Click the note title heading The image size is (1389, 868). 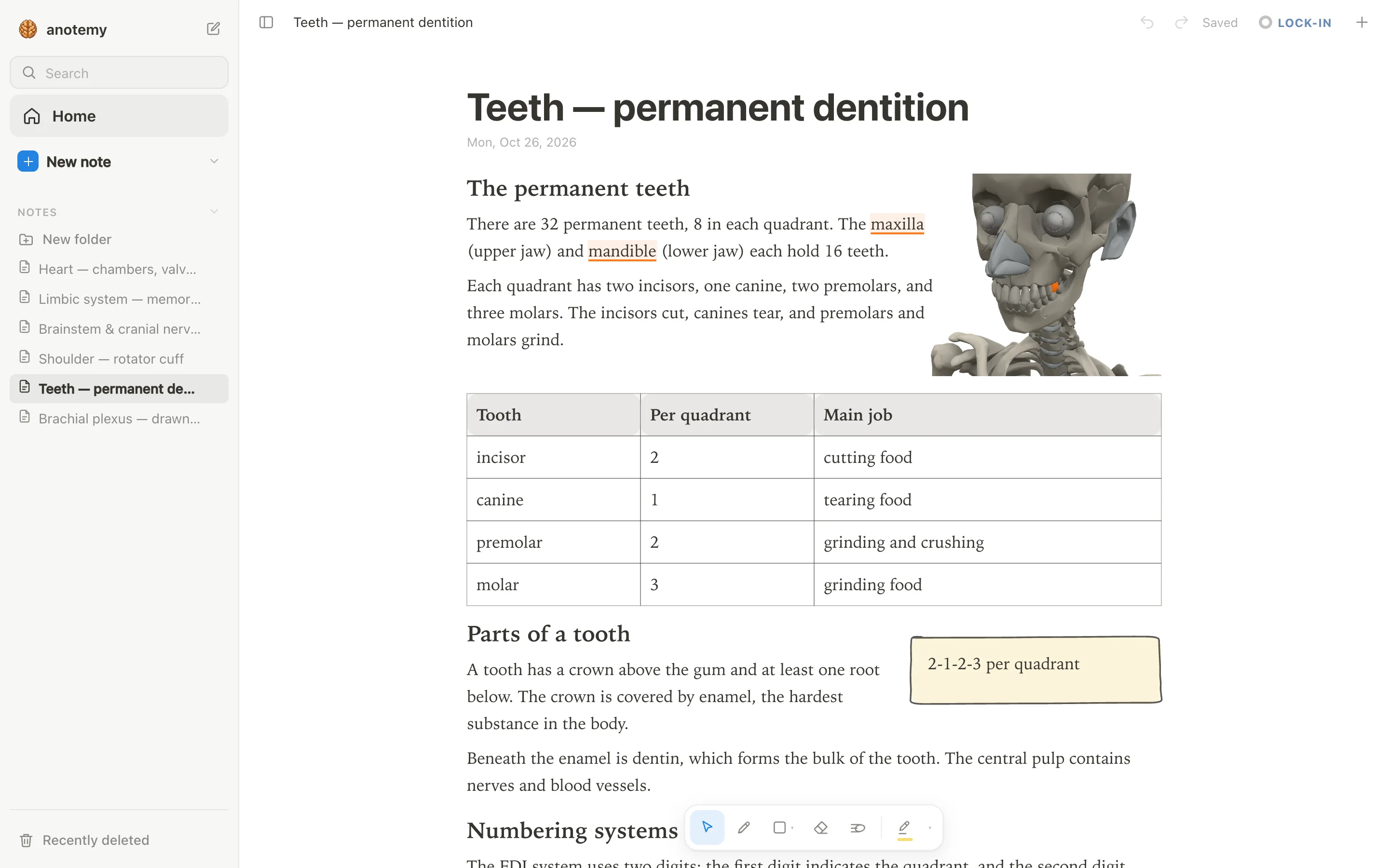pyautogui.click(x=718, y=108)
